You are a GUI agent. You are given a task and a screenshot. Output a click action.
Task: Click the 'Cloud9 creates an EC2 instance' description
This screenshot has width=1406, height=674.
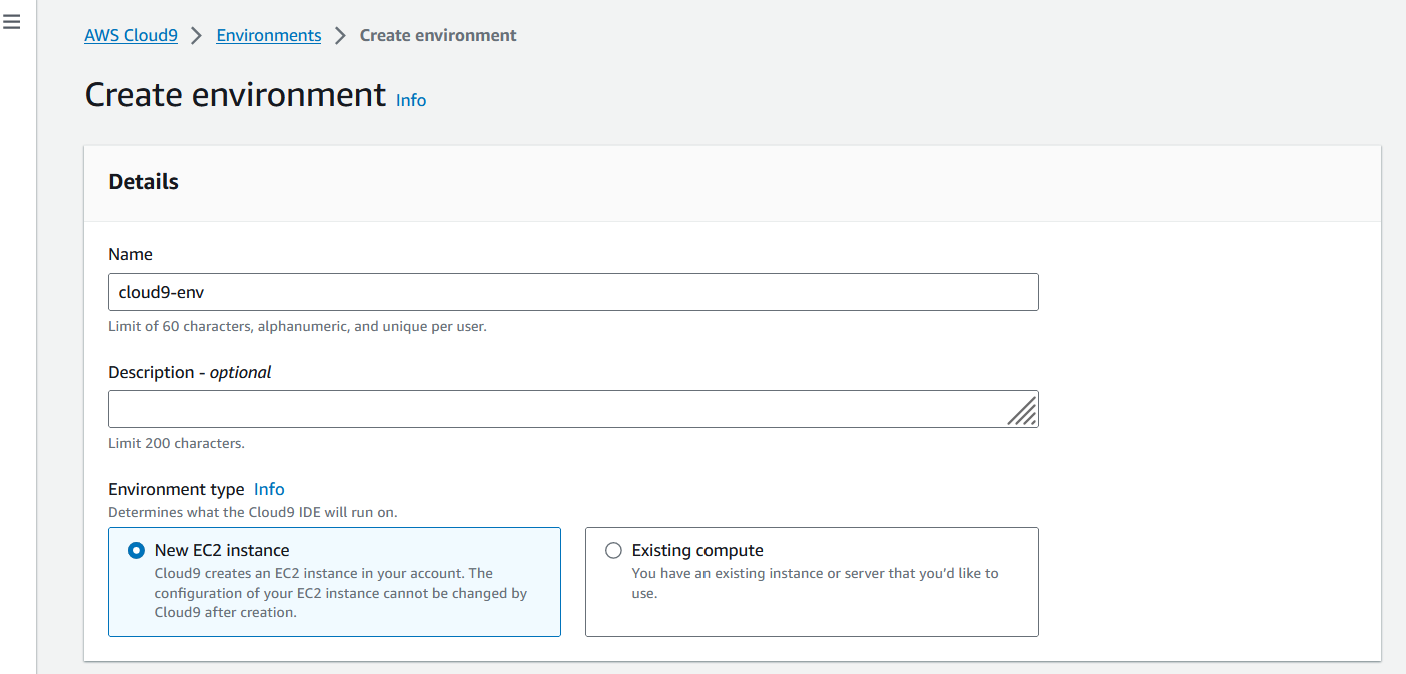(x=341, y=593)
